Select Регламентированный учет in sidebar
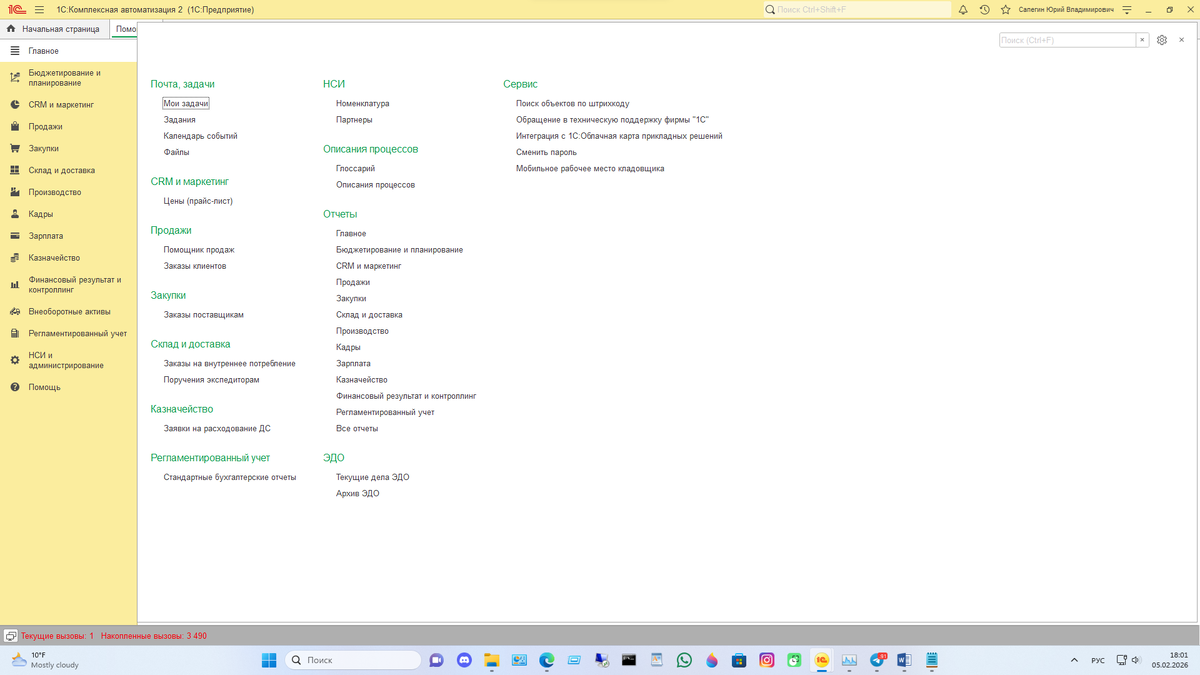 (x=68, y=333)
